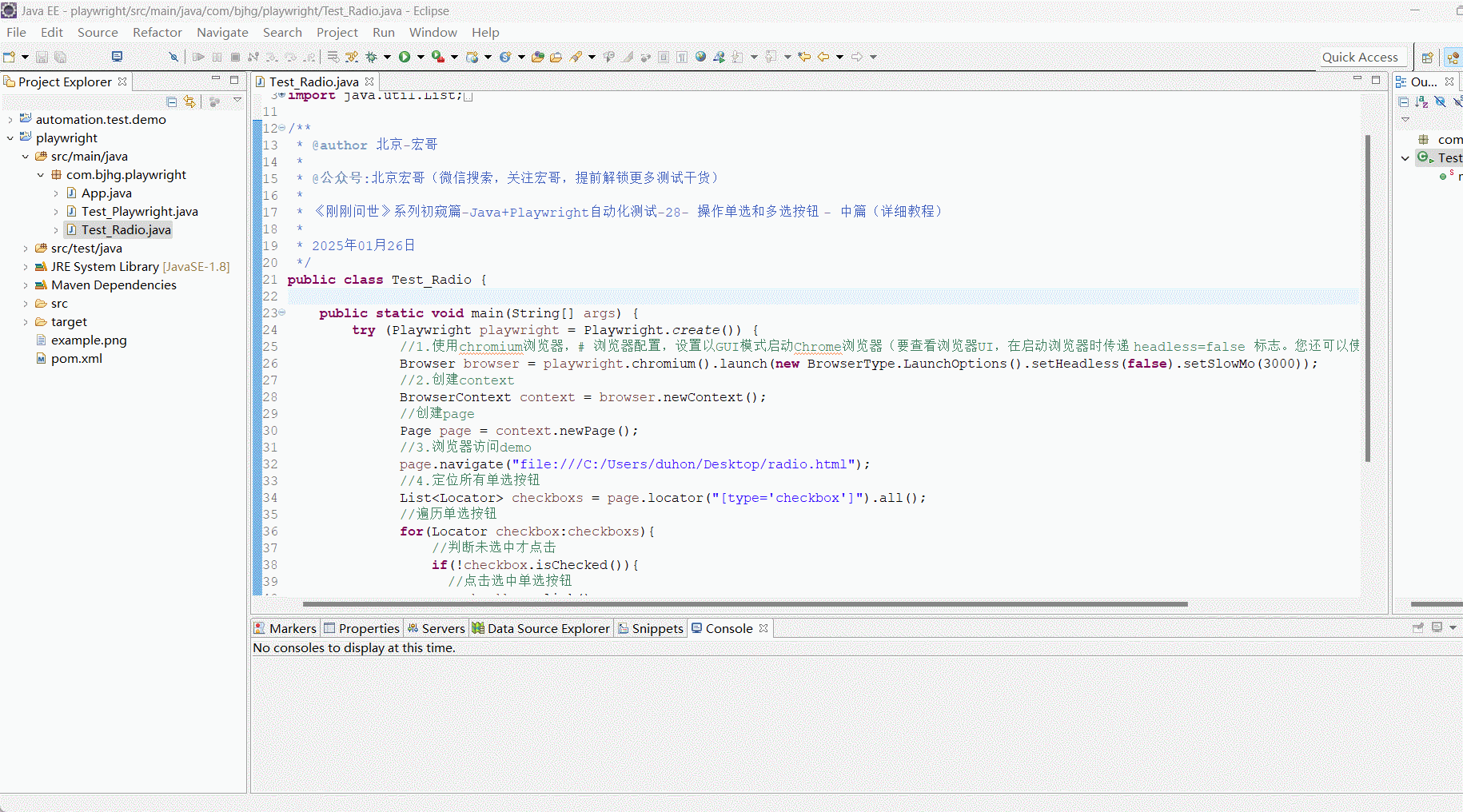This screenshot has width=1463, height=812.
Task: Collapse all in Project Explorer toolbar
Action: pos(171,101)
